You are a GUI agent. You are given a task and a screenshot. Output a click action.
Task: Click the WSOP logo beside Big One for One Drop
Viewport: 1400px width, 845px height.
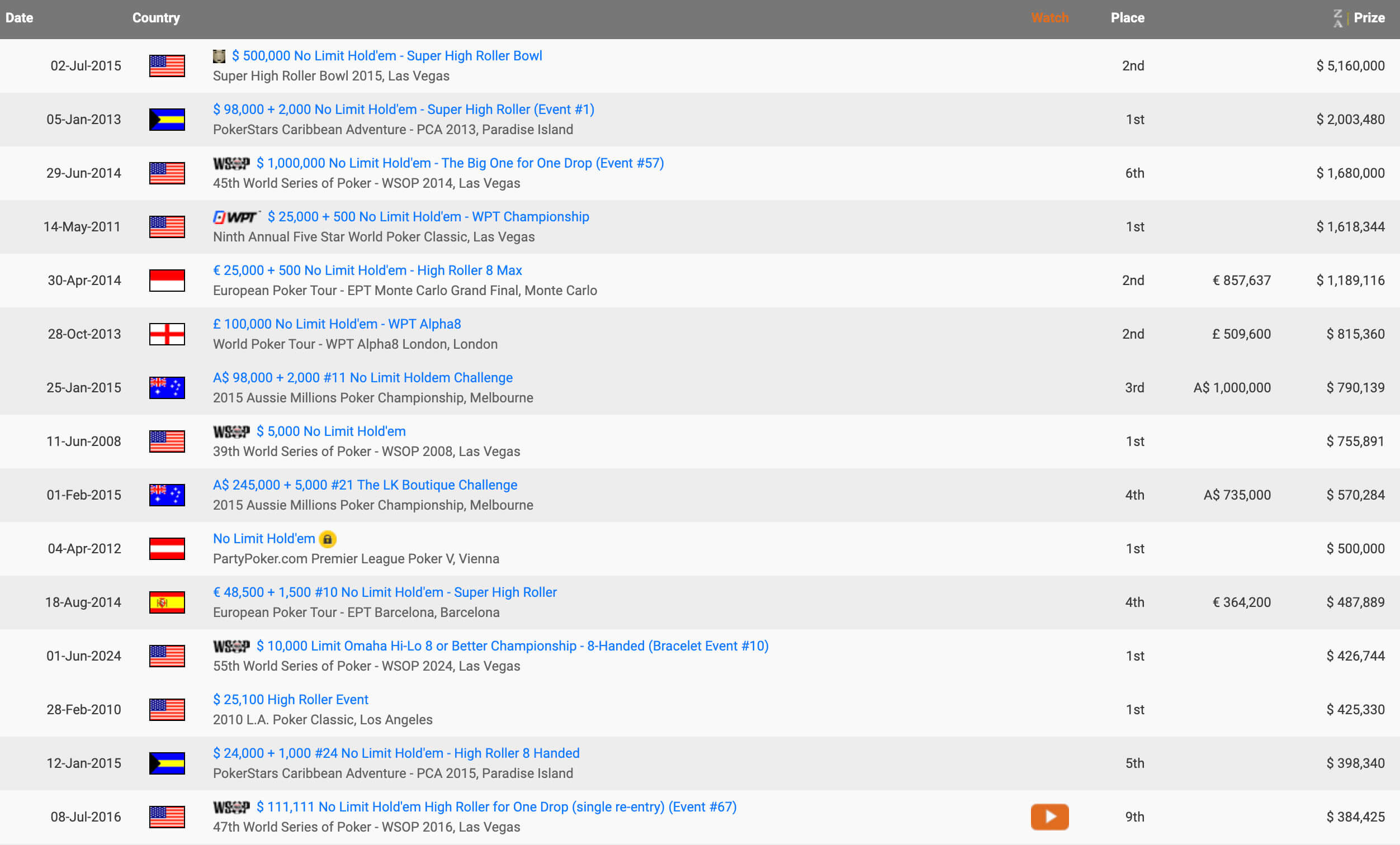coord(231,164)
